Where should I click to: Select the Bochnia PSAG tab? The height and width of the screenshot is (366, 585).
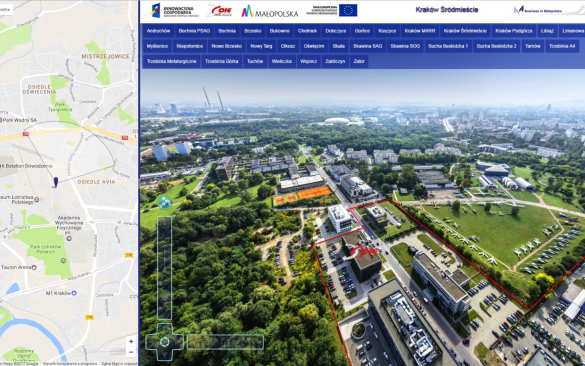194,31
